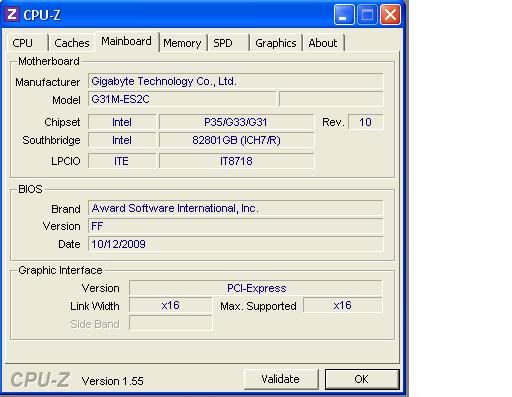Click the Manufacturer field Gigabyte Technology Co., Ltd.

pos(236,81)
